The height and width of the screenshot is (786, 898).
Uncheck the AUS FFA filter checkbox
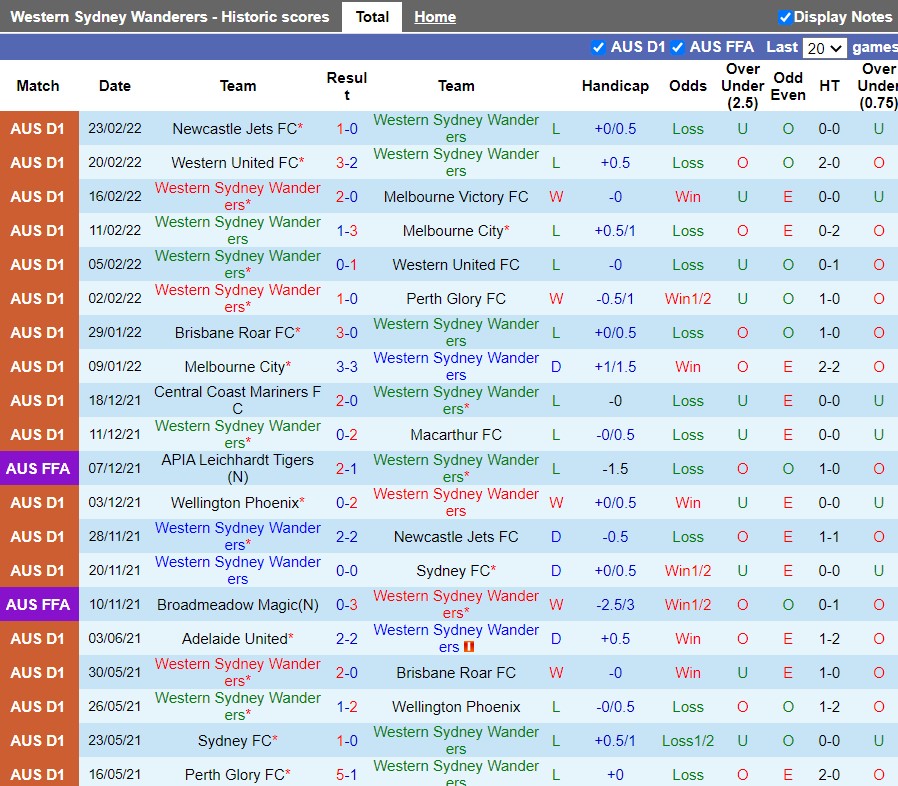tap(677, 47)
